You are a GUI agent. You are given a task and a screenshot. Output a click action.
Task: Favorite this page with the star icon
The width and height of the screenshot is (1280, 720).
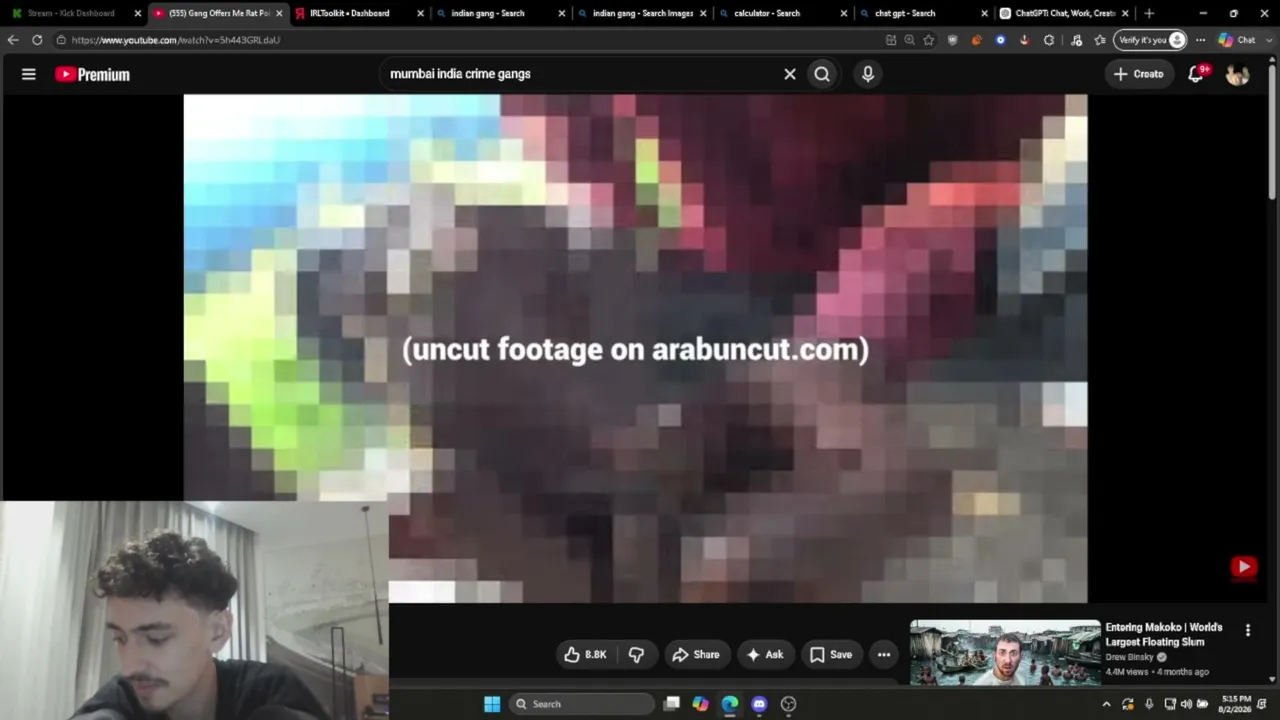click(928, 40)
